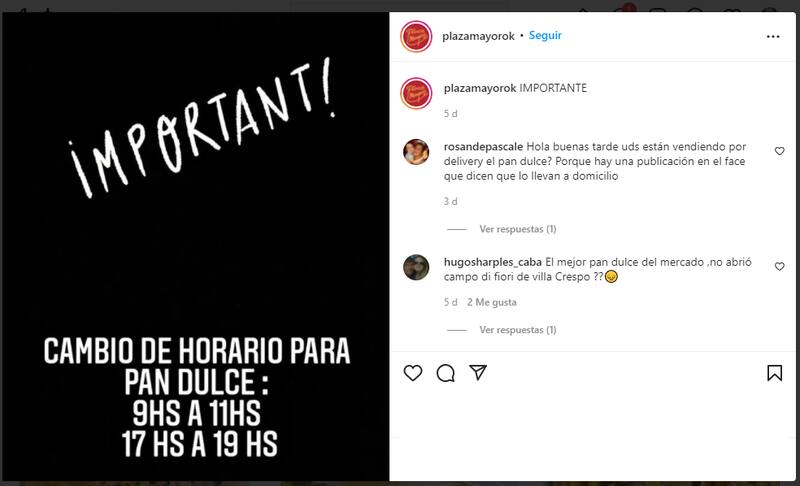This screenshot has width=800, height=486.
Task: Save post with bookmark icon
Action: click(774, 373)
